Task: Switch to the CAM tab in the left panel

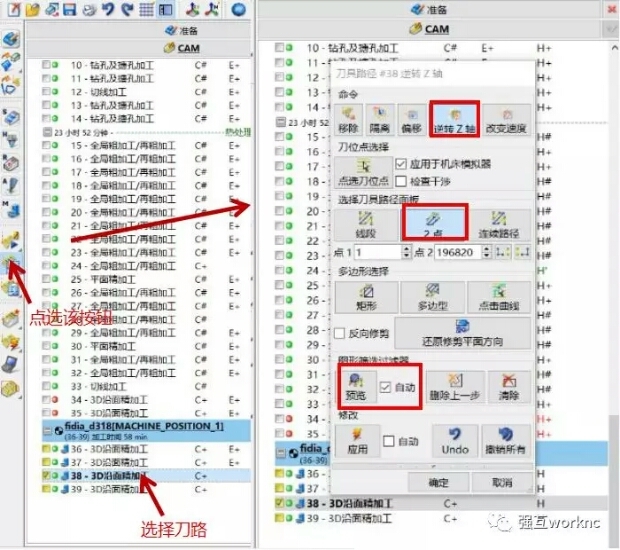Action: [181, 48]
